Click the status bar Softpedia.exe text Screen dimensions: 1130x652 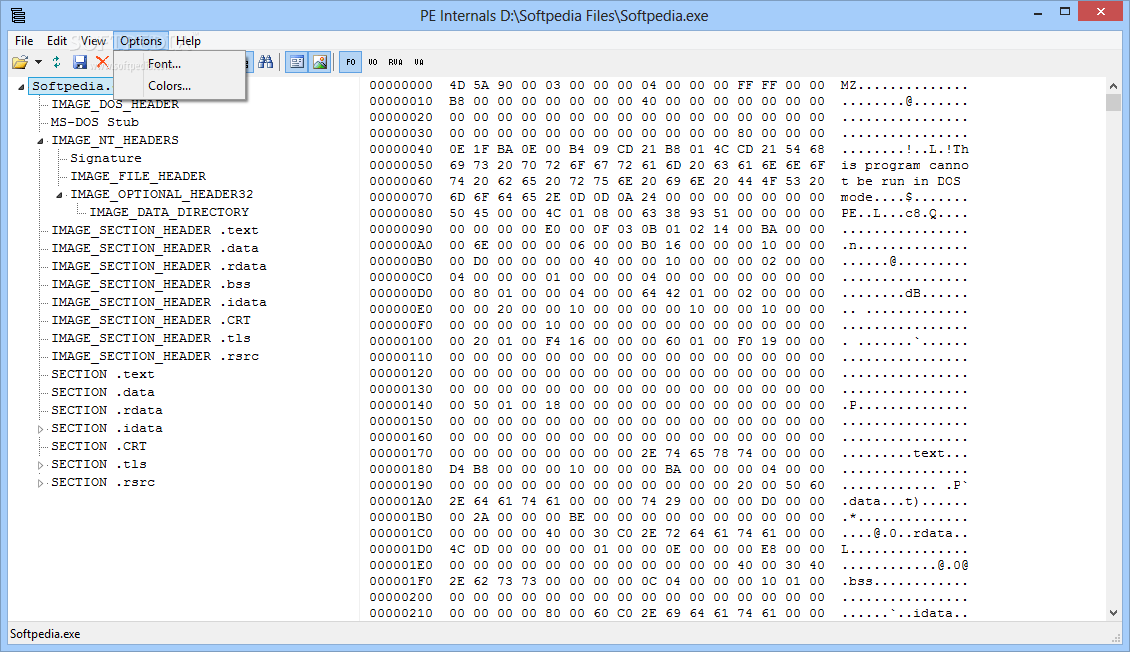pyautogui.click(x=45, y=634)
